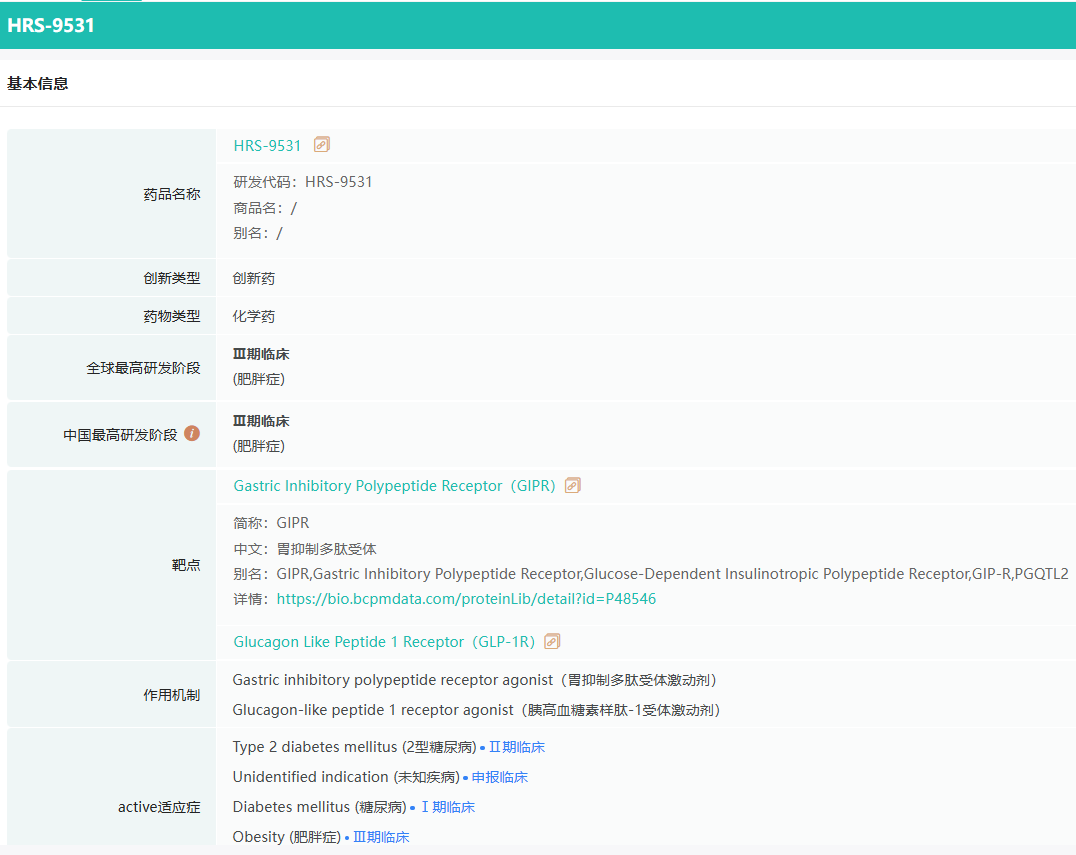Open the Gastric Inhibitory Polypeptide Receptor (GIPR) link
This screenshot has height=855, width=1076.
(x=394, y=486)
